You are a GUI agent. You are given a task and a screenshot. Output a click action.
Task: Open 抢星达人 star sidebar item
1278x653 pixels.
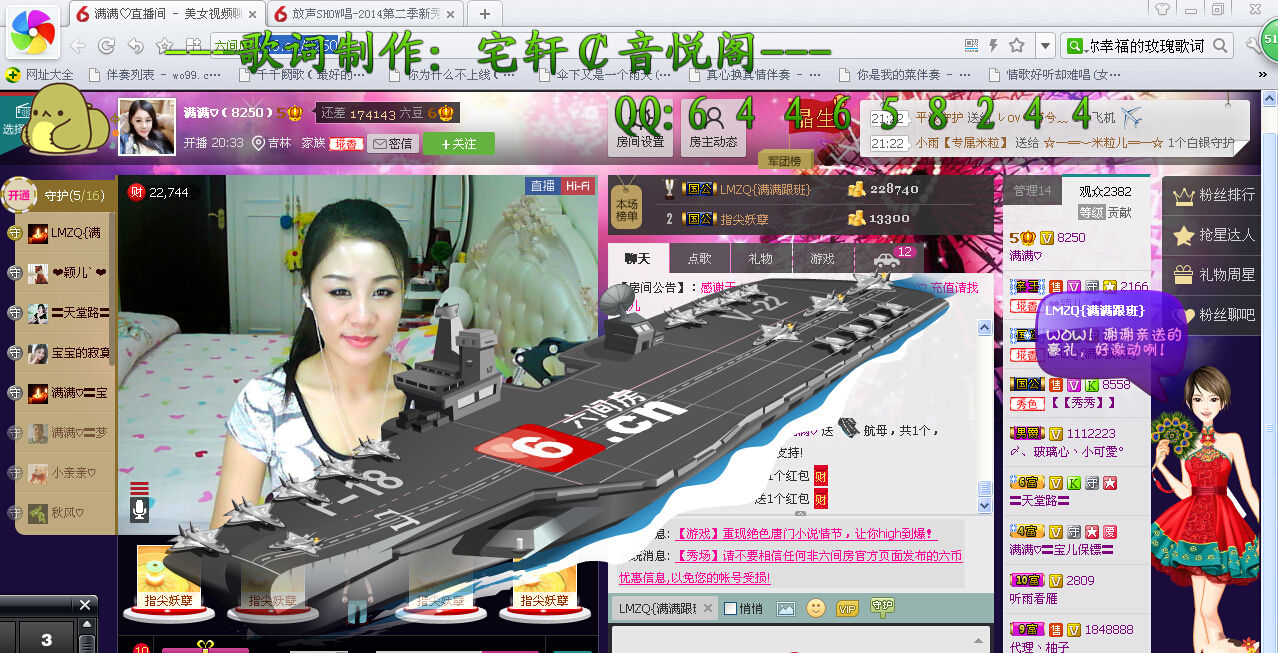click(1212, 235)
